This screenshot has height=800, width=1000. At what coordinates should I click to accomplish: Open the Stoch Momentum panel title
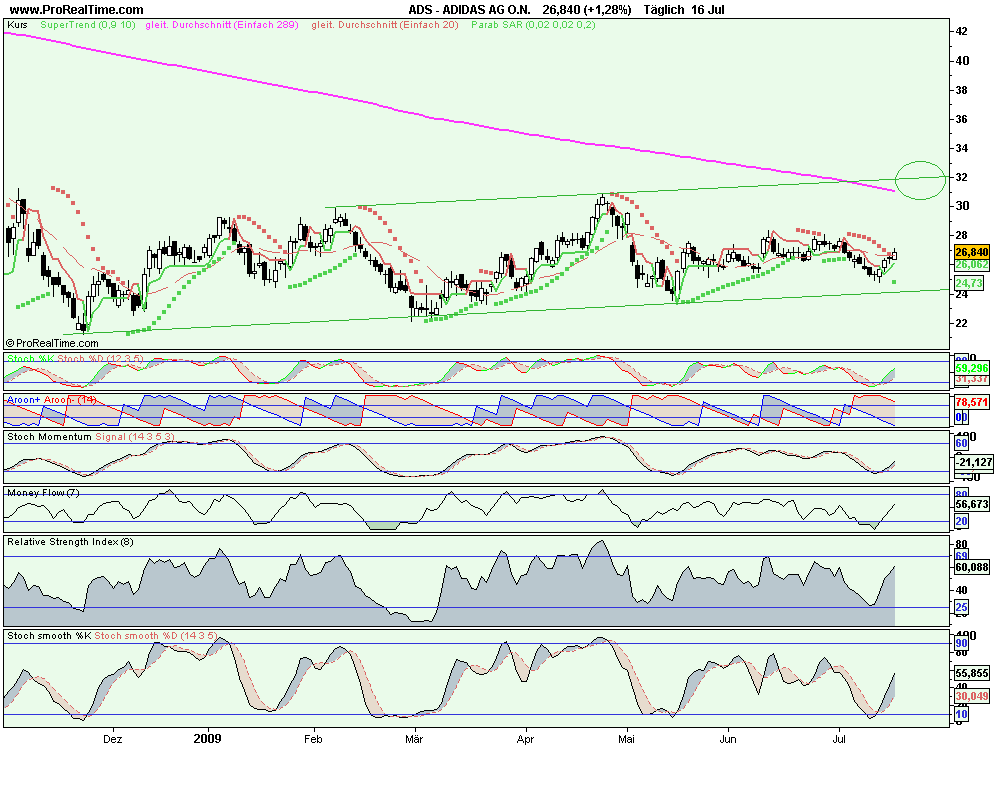pos(49,436)
